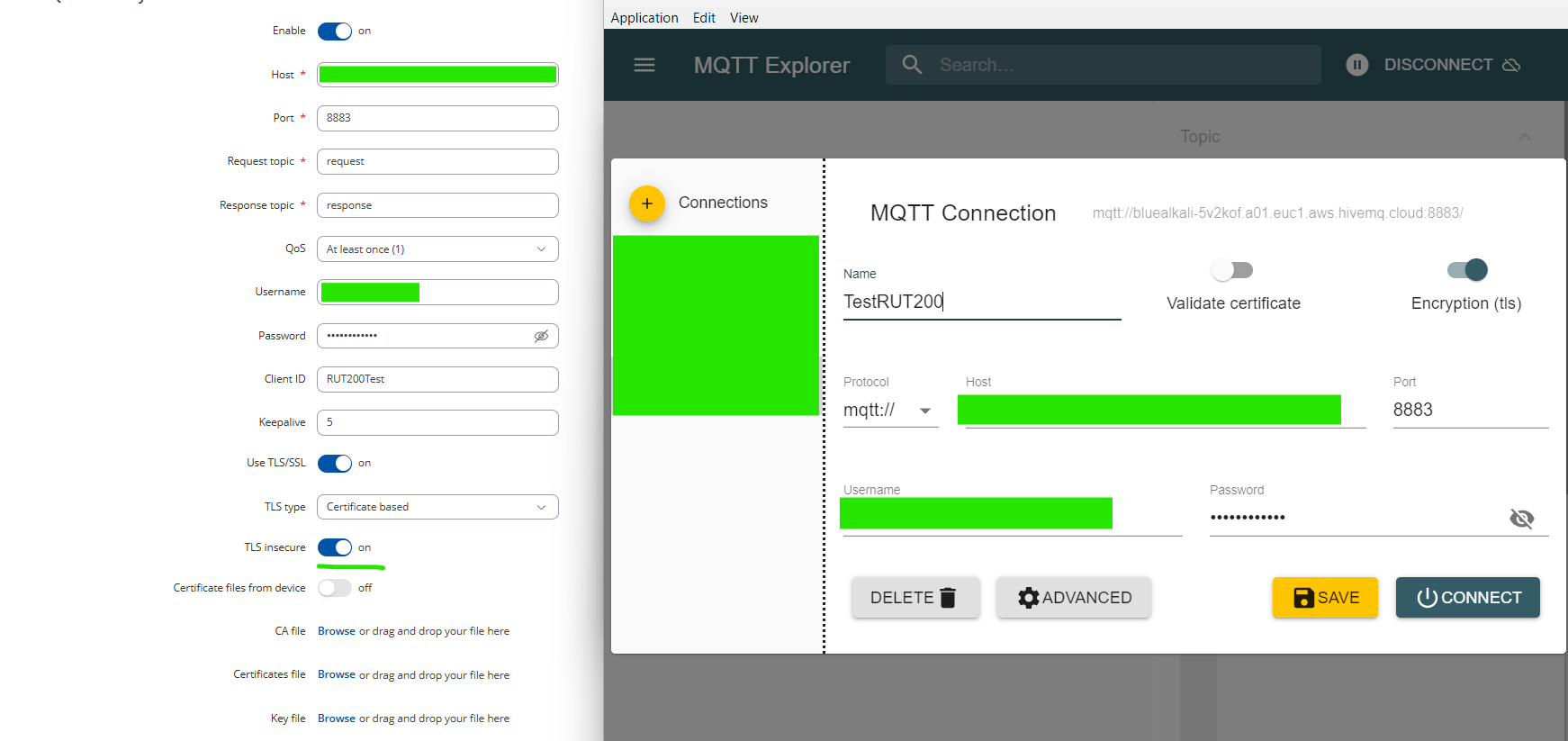Click the yellow add connection plus button
The image size is (1568, 741).
(x=646, y=203)
